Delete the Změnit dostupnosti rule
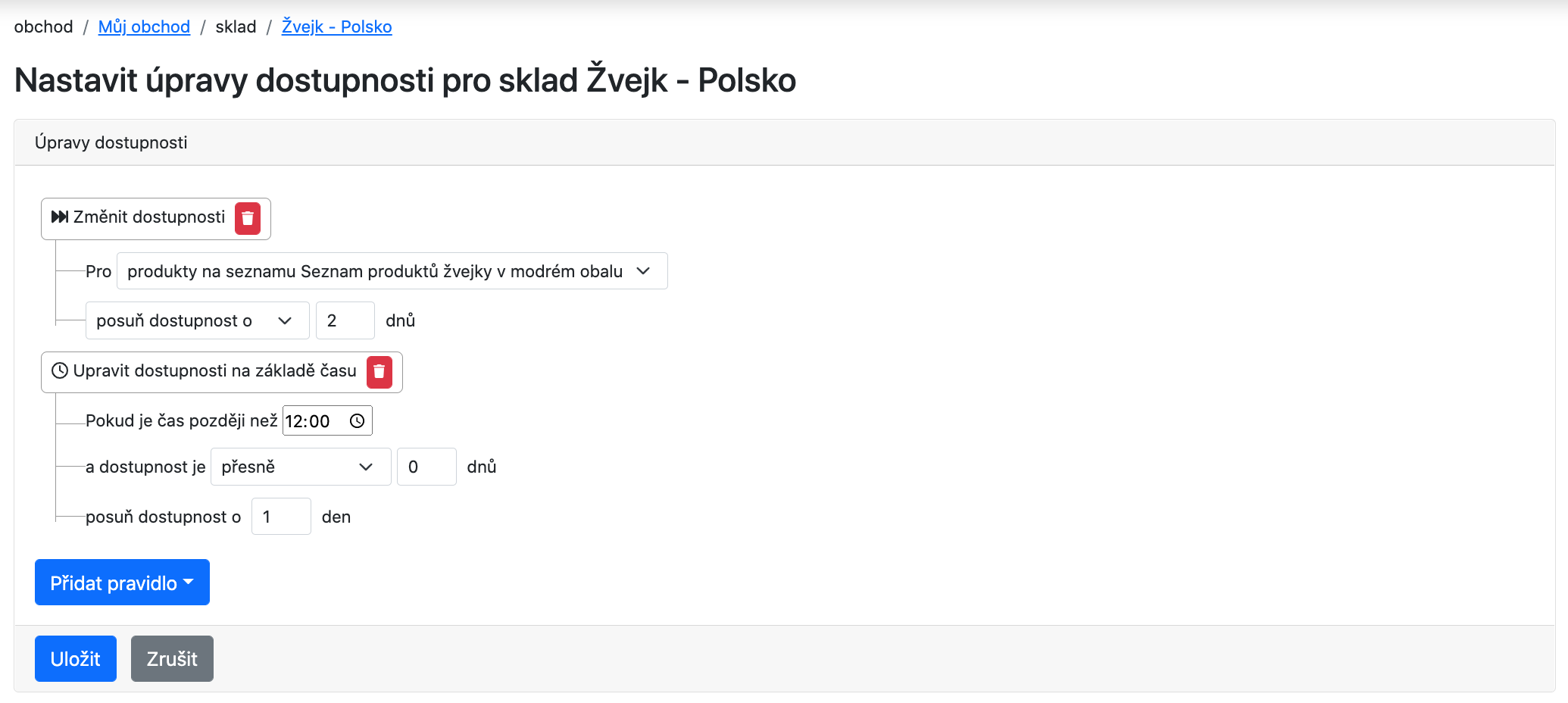1568x703 pixels. [248, 219]
